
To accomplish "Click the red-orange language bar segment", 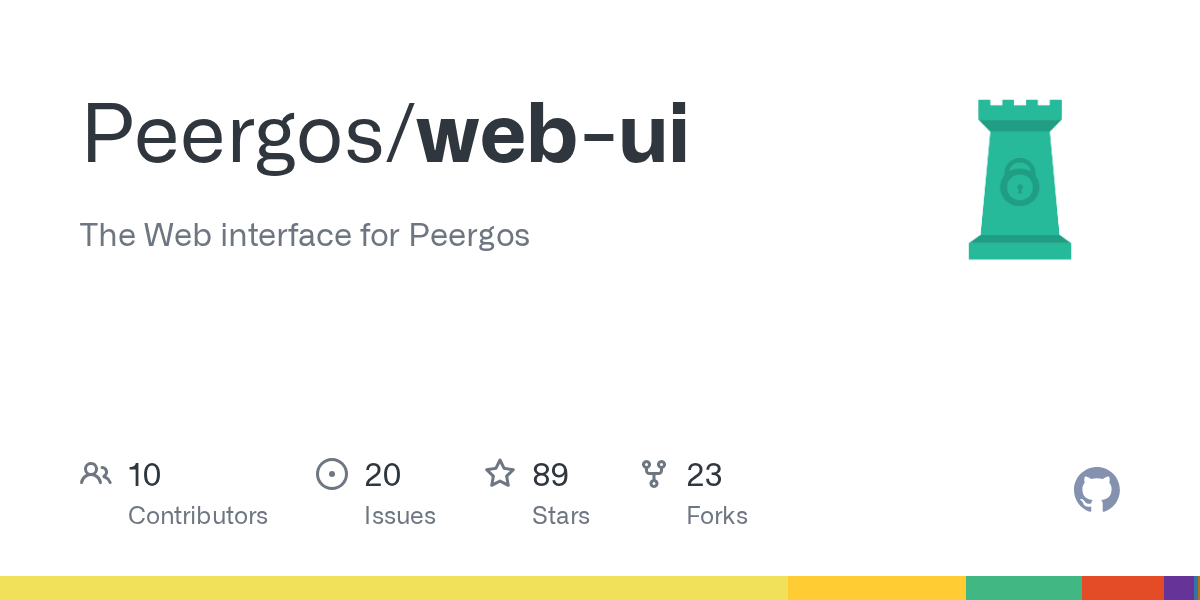I will pyautogui.click(x=1122, y=588).
